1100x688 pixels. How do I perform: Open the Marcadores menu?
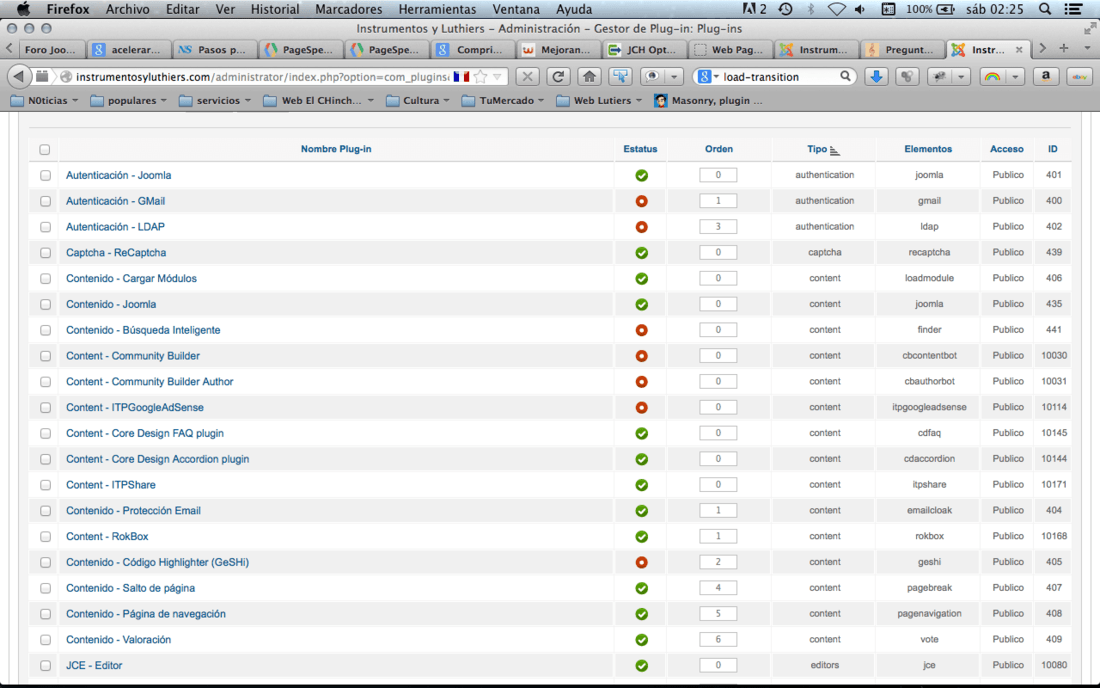pos(349,9)
